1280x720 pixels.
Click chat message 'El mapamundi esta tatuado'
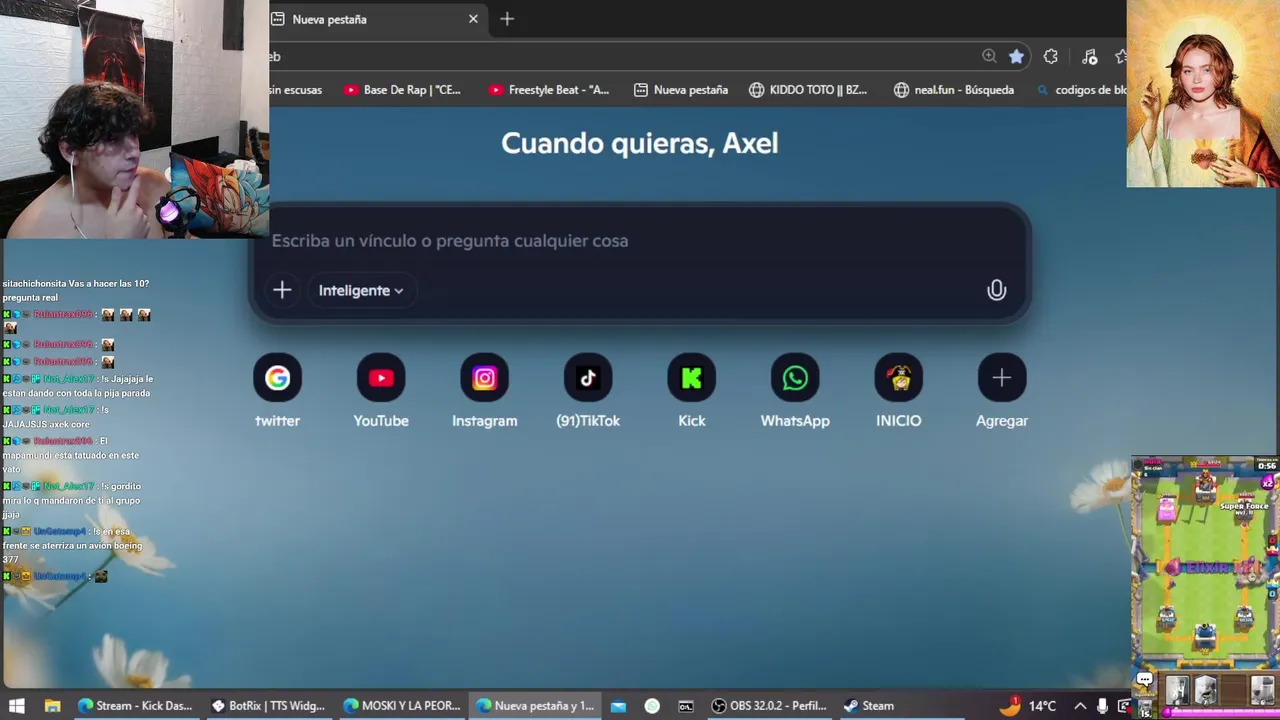pos(71,454)
